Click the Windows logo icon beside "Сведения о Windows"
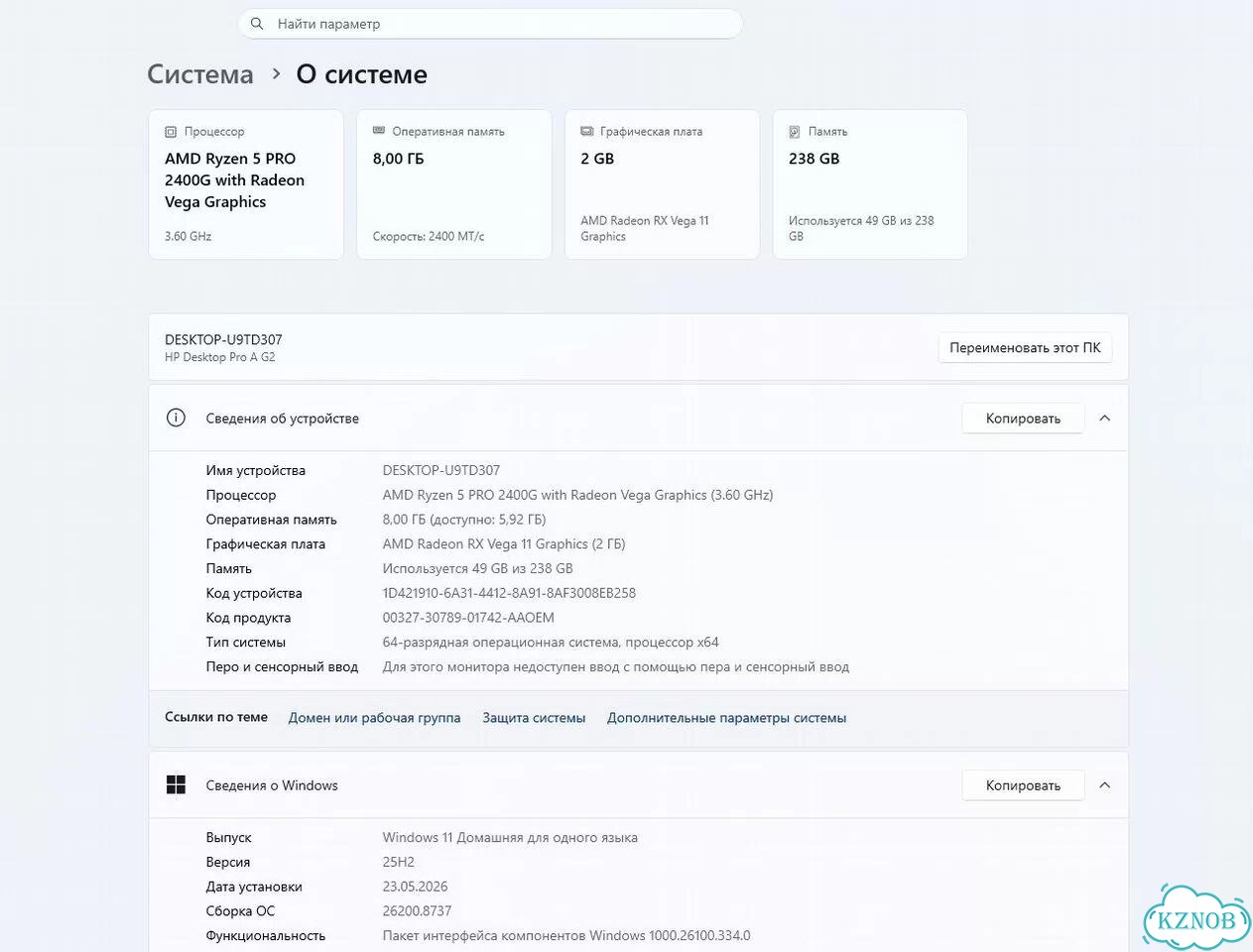Screen dimensions: 1253x952 pos(176,785)
